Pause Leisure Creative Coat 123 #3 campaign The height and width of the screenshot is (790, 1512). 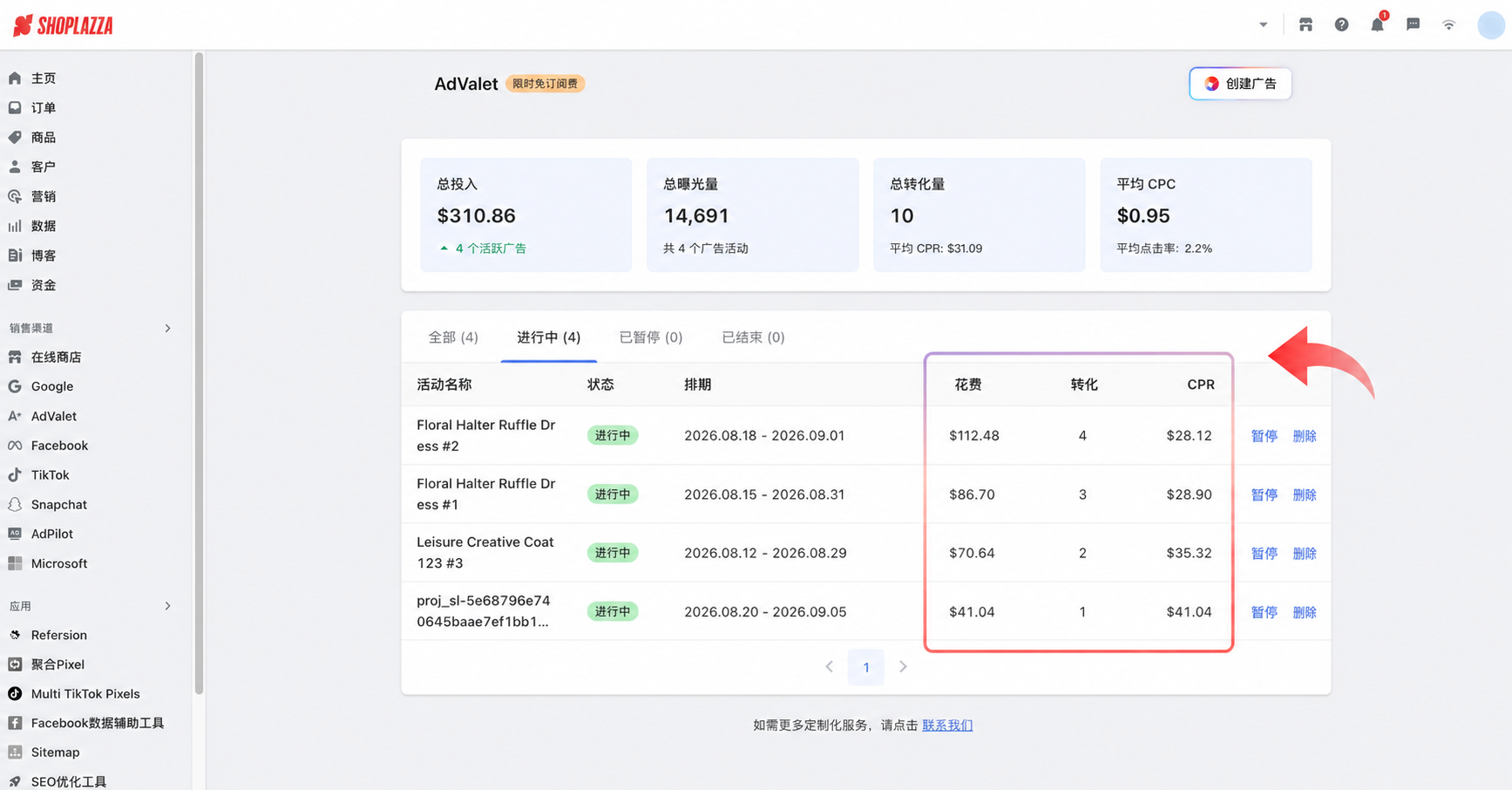[x=1264, y=553]
